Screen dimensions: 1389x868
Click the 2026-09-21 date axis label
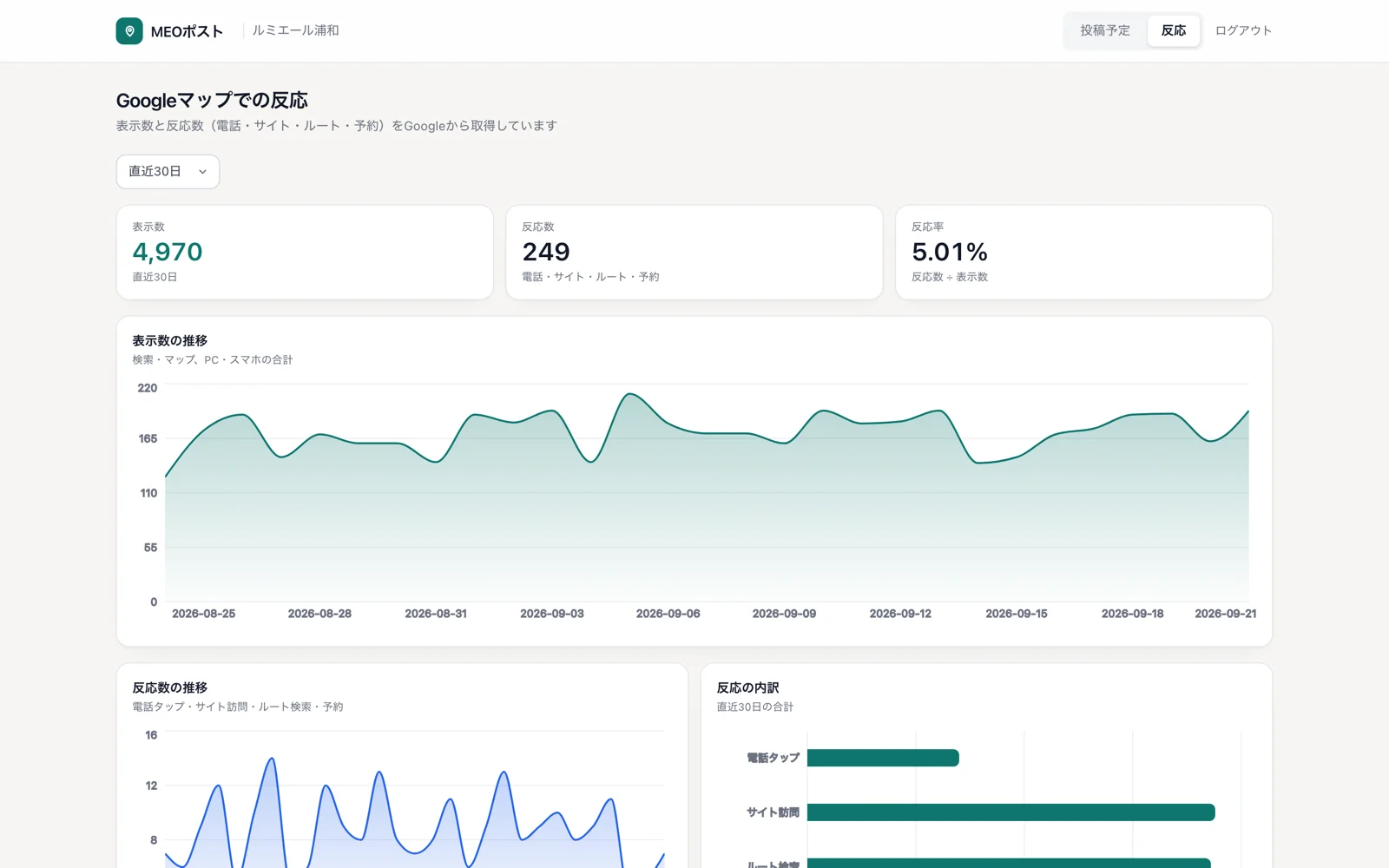pos(1225,614)
